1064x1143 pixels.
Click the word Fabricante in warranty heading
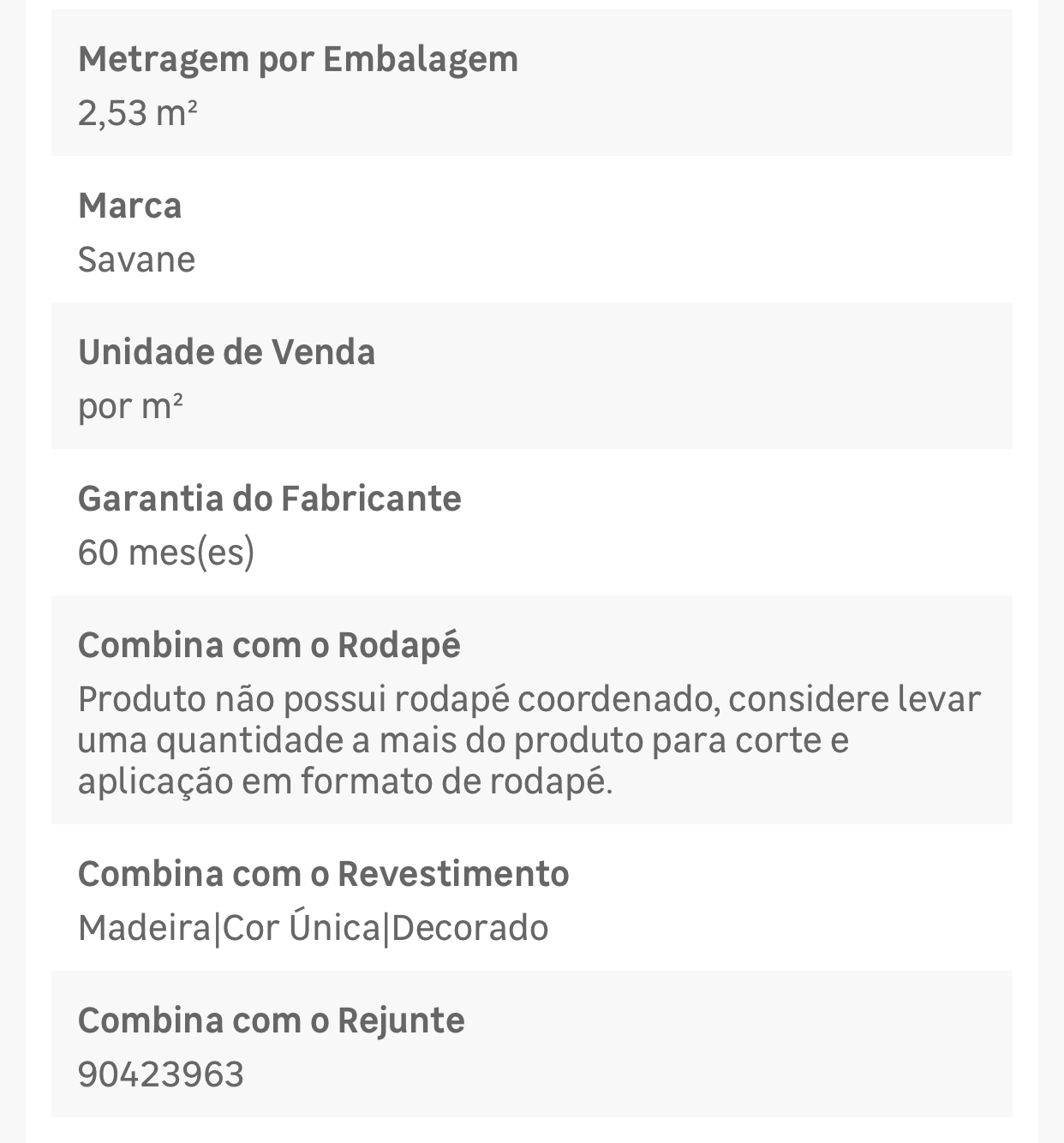coord(372,499)
